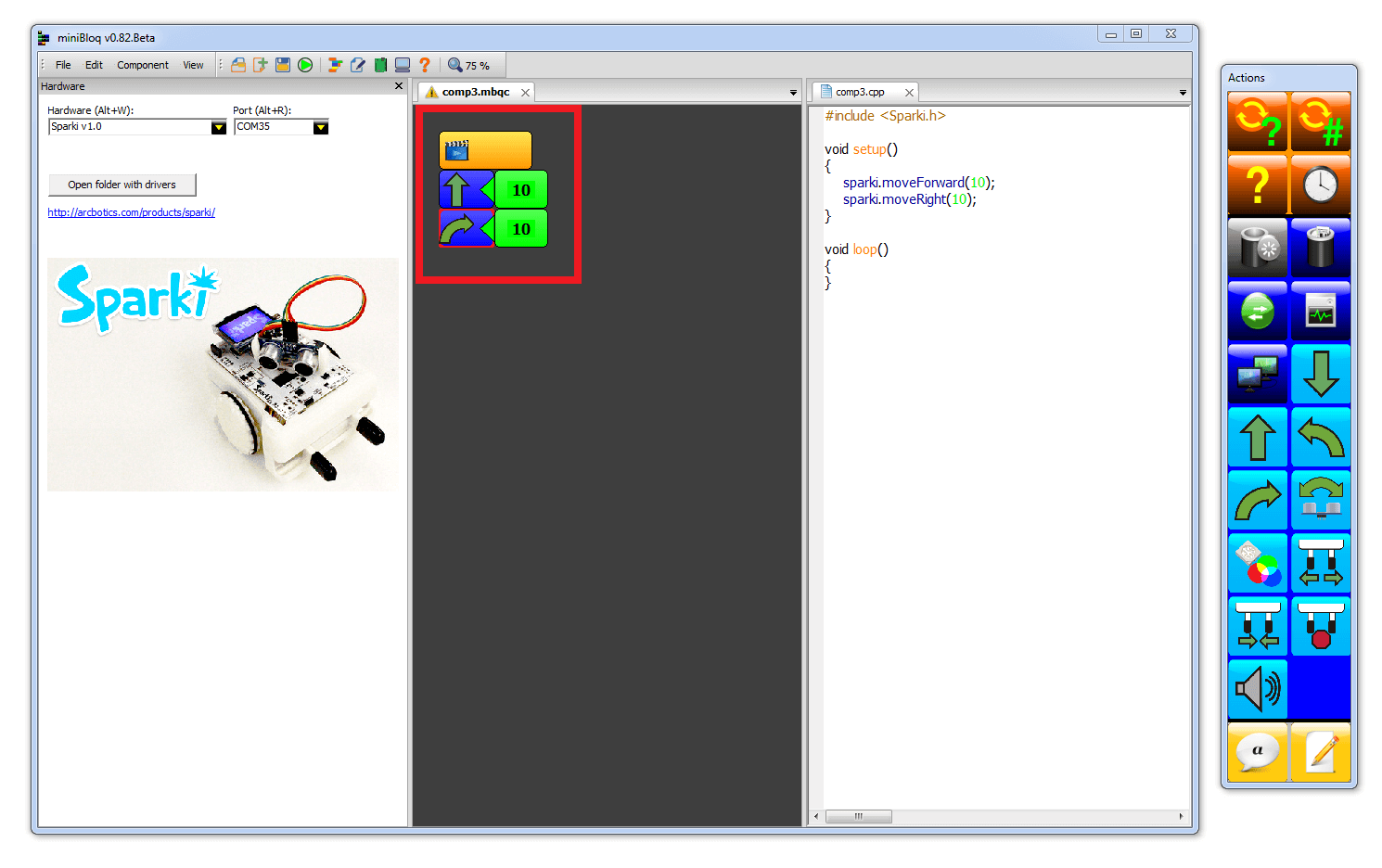The height and width of the screenshot is (868, 1382).
Task: Open the Component menu
Action: tap(143, 65)
